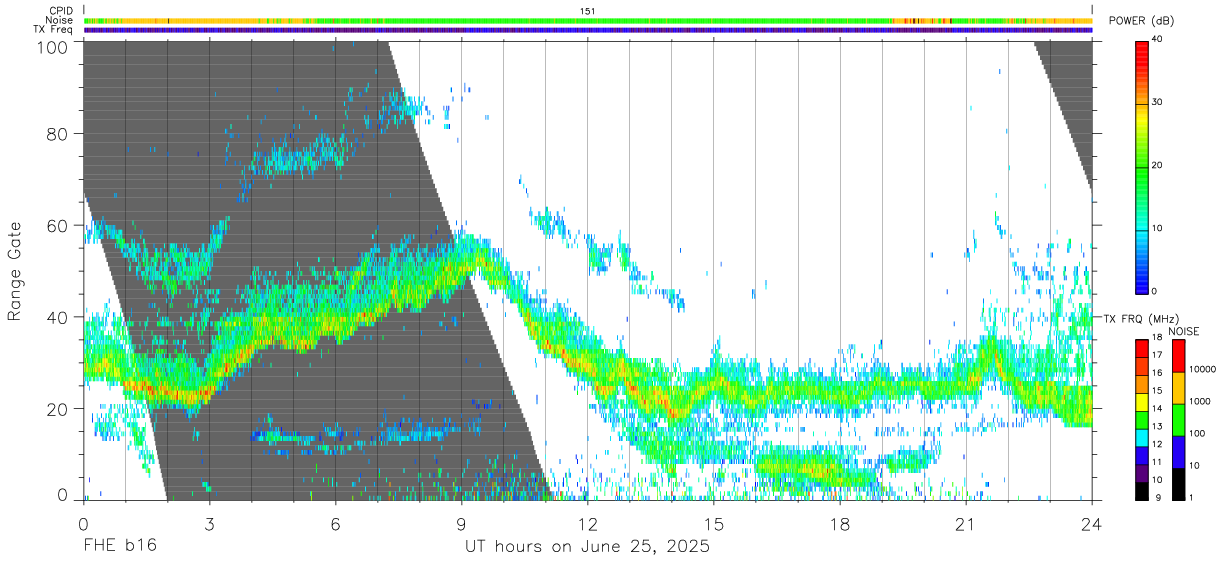Click the hour tick label '9'
This screenshot has width=1228, height=567.
coord(461,523)
